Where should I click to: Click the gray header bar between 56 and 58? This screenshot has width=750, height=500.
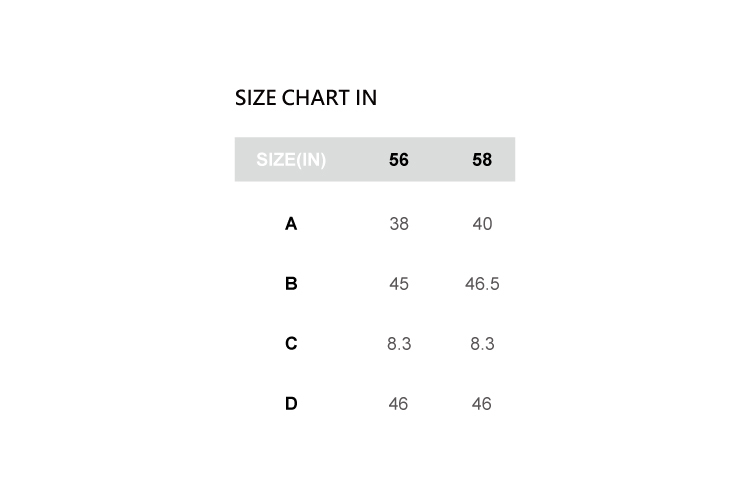tap(440, 160)
